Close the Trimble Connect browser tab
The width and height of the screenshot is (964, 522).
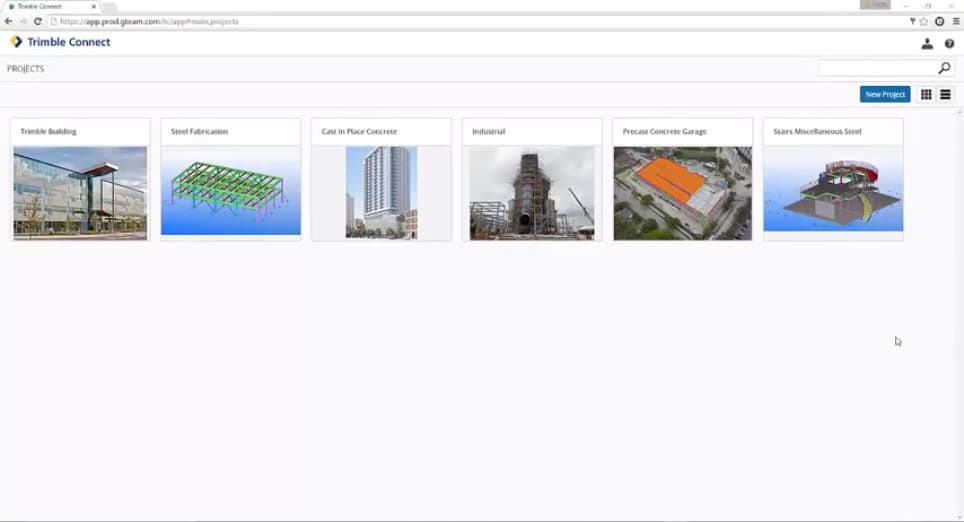coord(93,6)
